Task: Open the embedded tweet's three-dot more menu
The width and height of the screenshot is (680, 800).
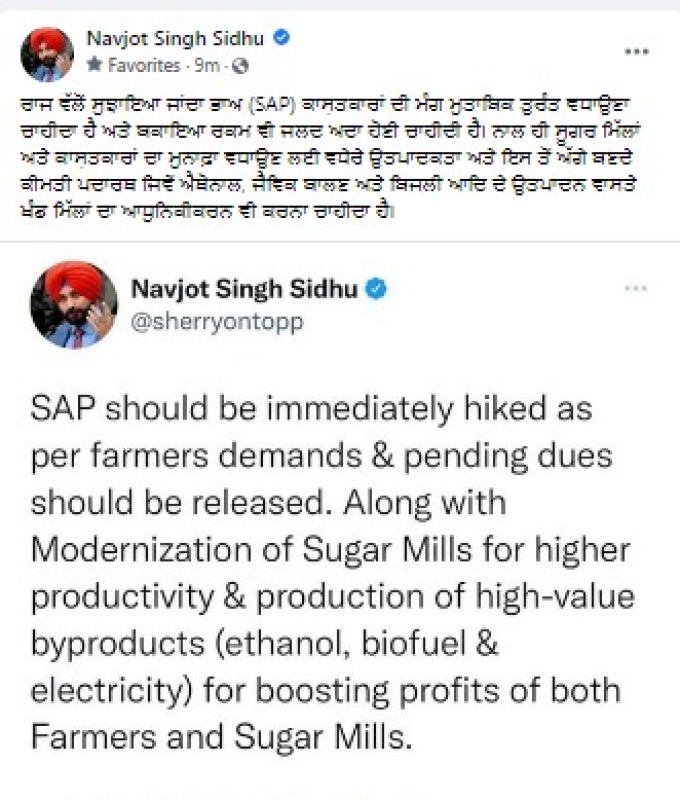Action: (x=636, y=289)
